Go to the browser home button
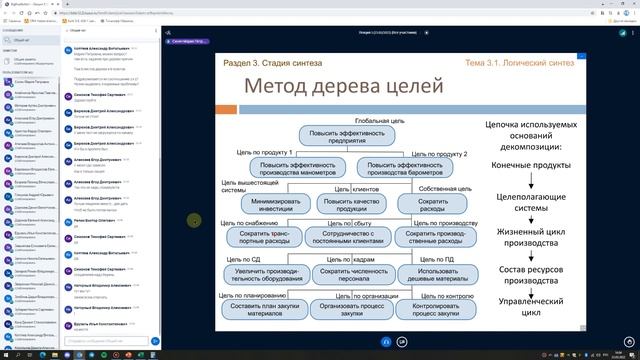Screen dimensions: 640x360 click(29, 13)
